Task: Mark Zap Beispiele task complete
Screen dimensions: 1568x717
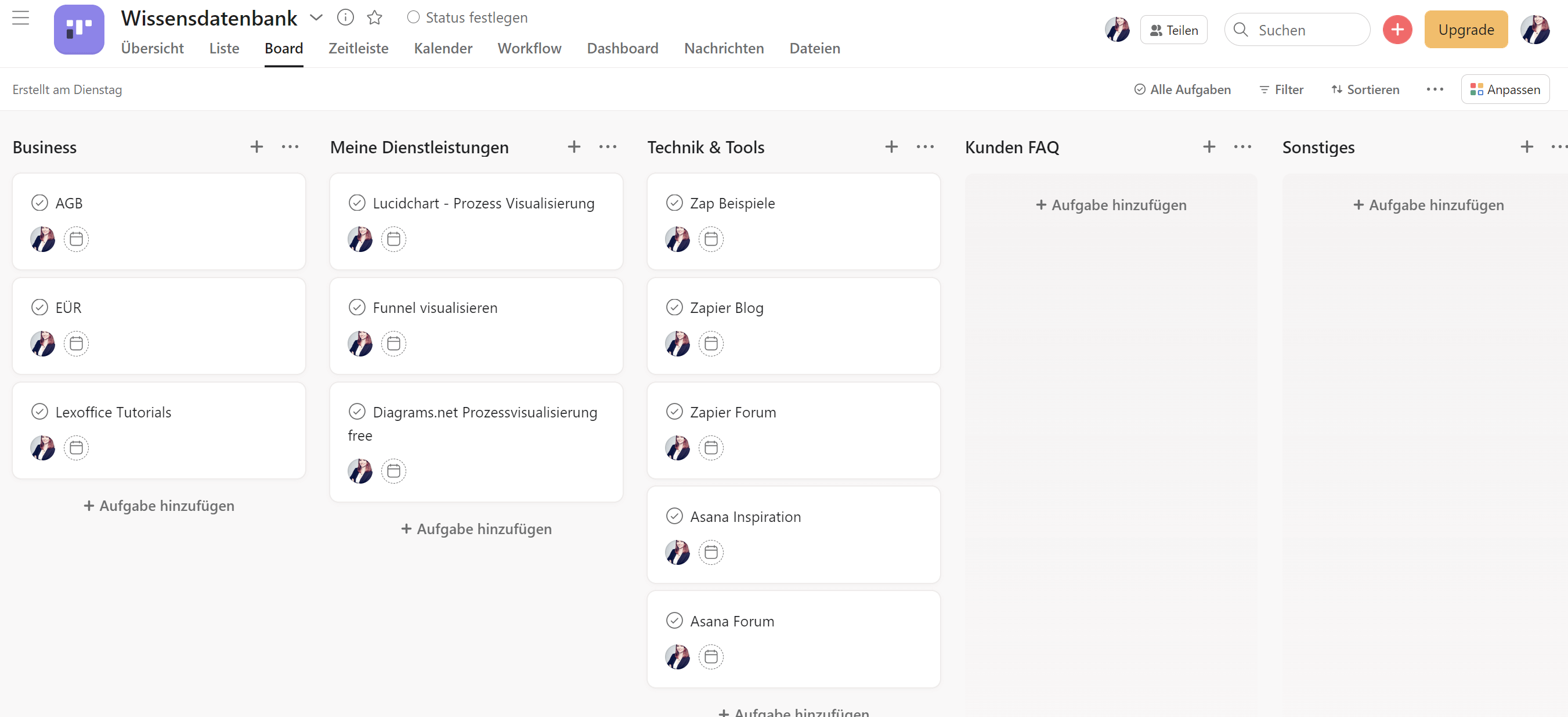Action: coord(674,203)
